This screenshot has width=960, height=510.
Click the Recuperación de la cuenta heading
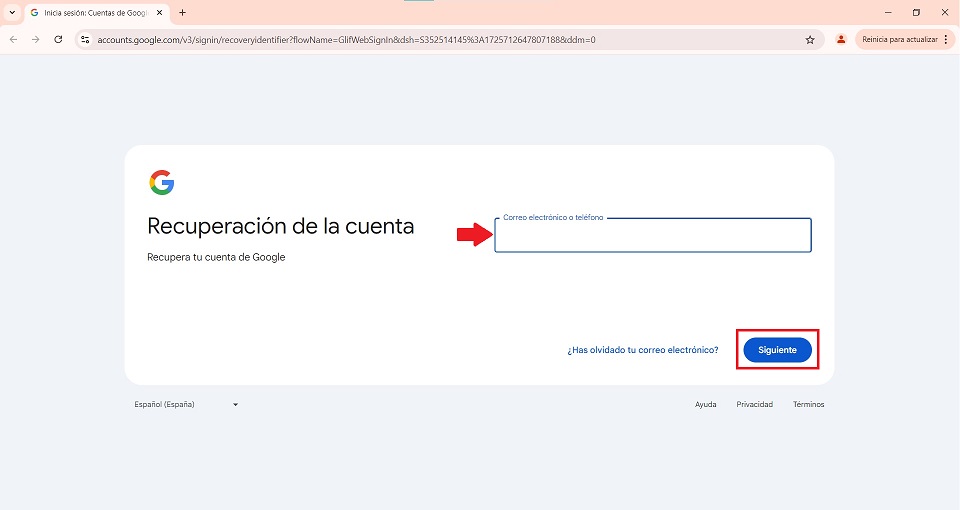pos(280,227)
